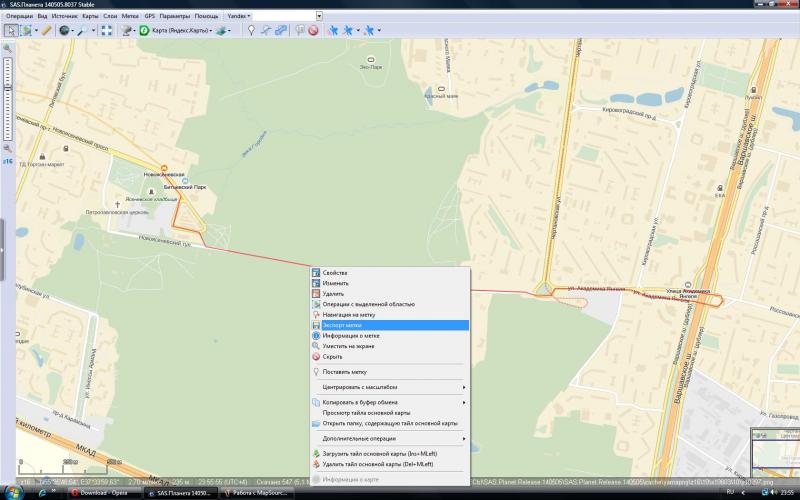Click the Windows Start orb
The image size is (800, 500).
click(12, 492)
